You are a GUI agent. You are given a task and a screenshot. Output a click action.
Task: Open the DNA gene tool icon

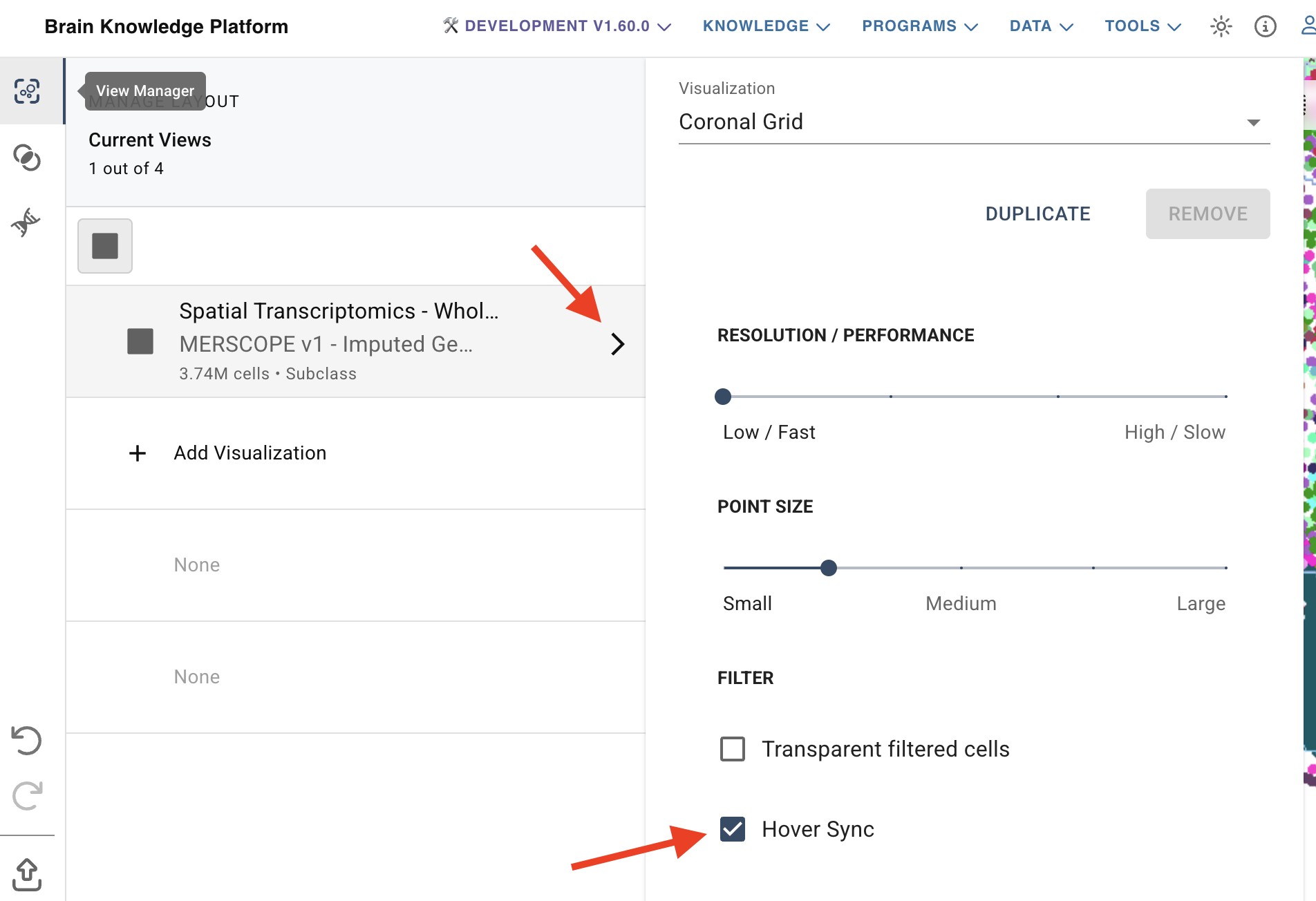coord(26,222)
